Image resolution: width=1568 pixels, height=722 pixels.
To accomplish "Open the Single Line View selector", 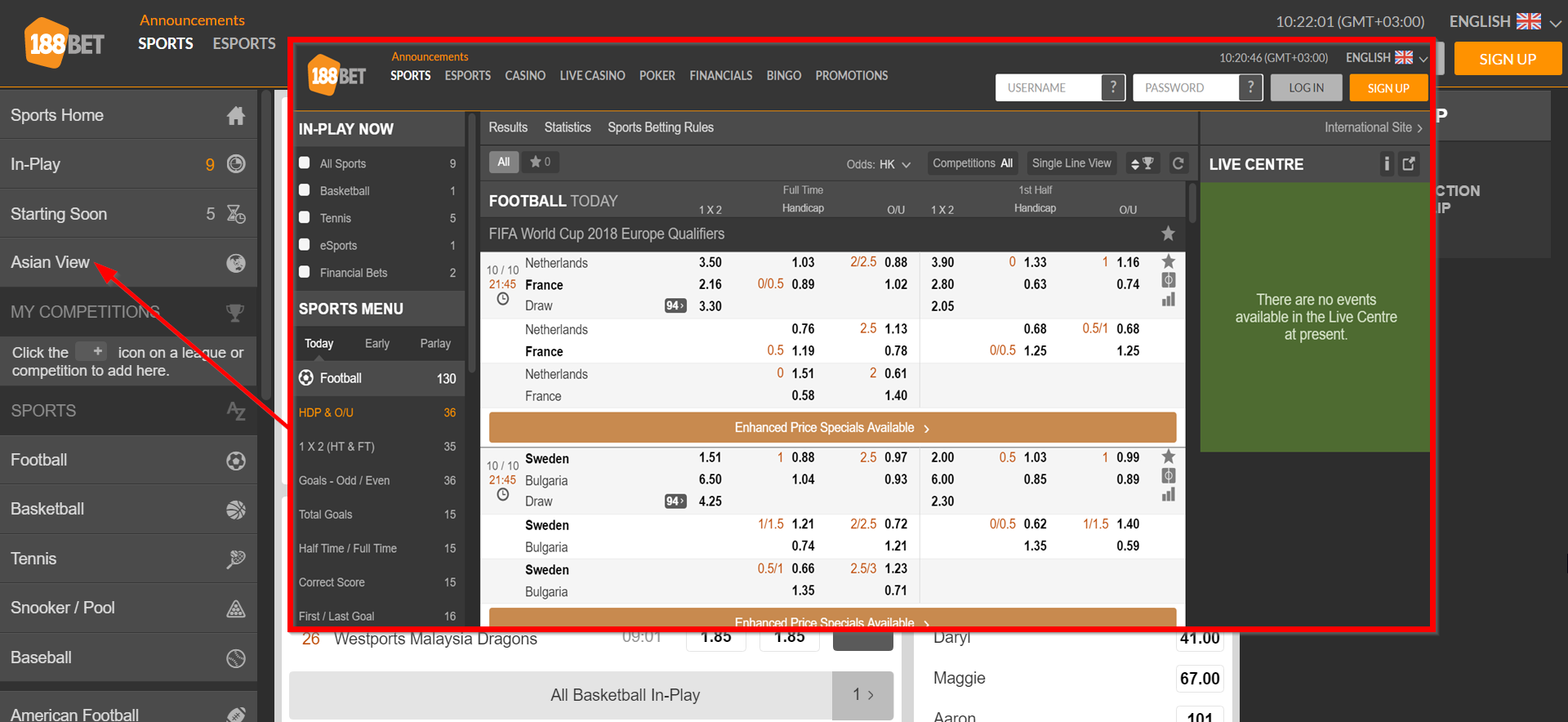I will coord(1071,163).
